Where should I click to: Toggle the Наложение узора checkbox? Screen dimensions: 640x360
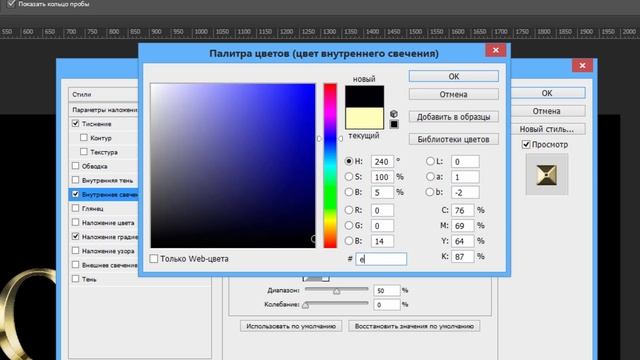[x=76, y=251]
